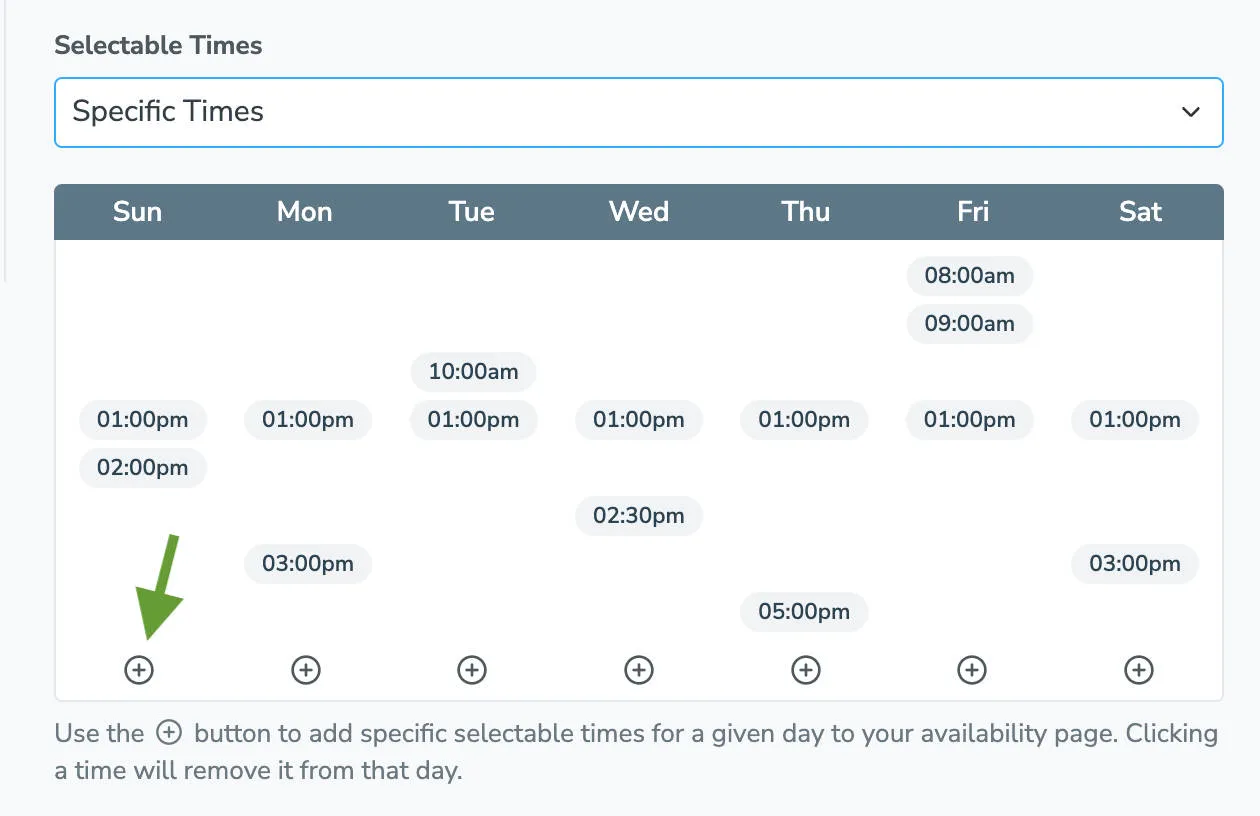Click the 01:00pm slot in Monday's column
1260x816 pixels.
[x=307, y=420]
